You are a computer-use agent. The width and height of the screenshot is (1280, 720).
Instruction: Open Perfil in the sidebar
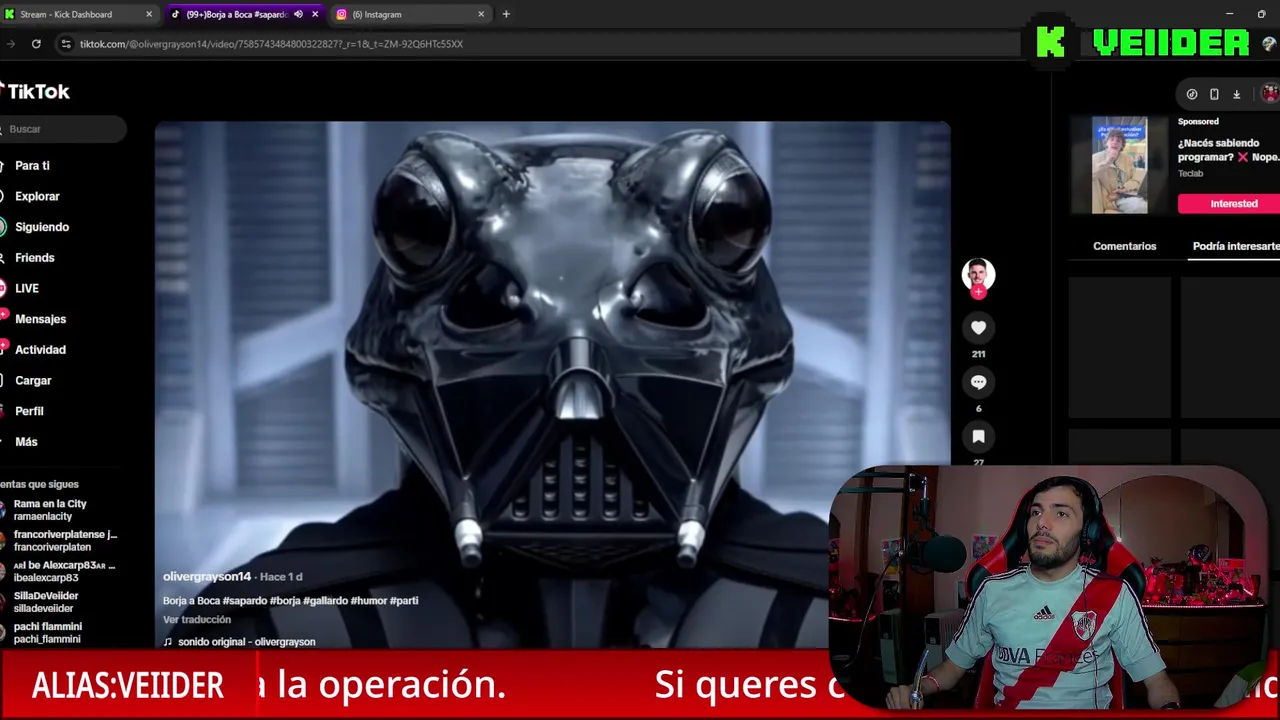(29, 411)
